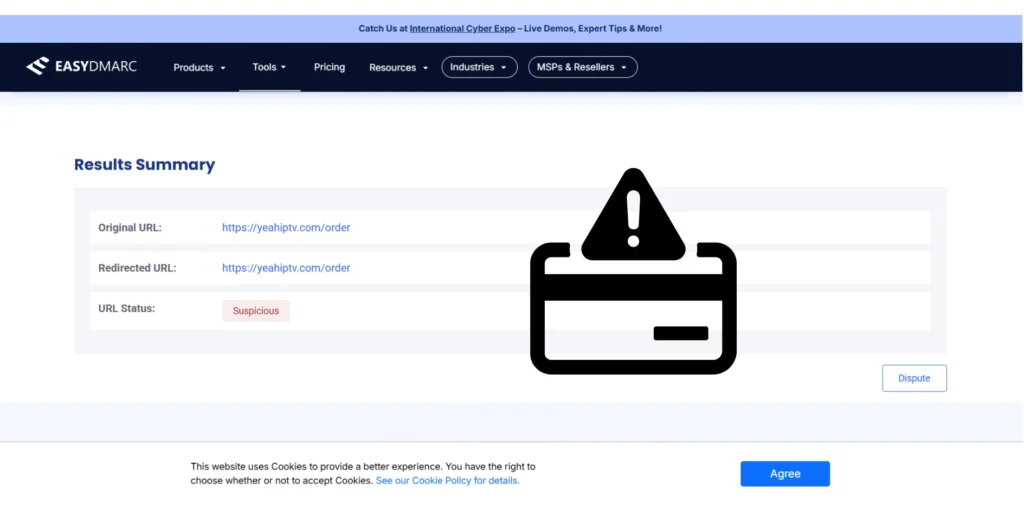The width and height of the screenshot is (1024, 516).
Task: Click the EasyDMARC logo icon
Action: [x=37, y=67]
